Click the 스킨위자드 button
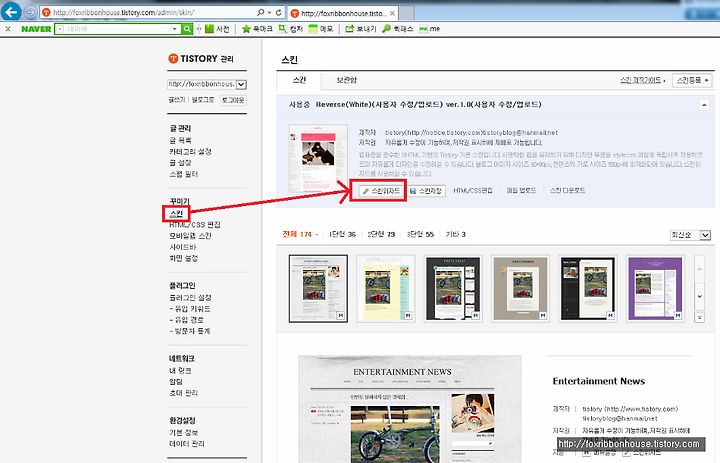 click(380, 191)
